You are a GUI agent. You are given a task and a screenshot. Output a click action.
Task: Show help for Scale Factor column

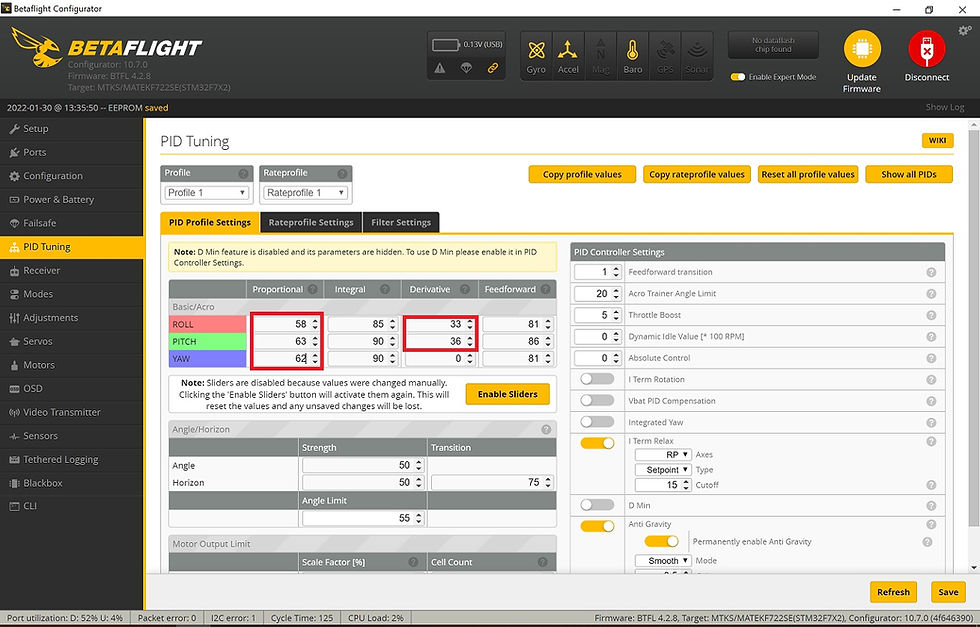pyautogui.click(x=413, y=562)
